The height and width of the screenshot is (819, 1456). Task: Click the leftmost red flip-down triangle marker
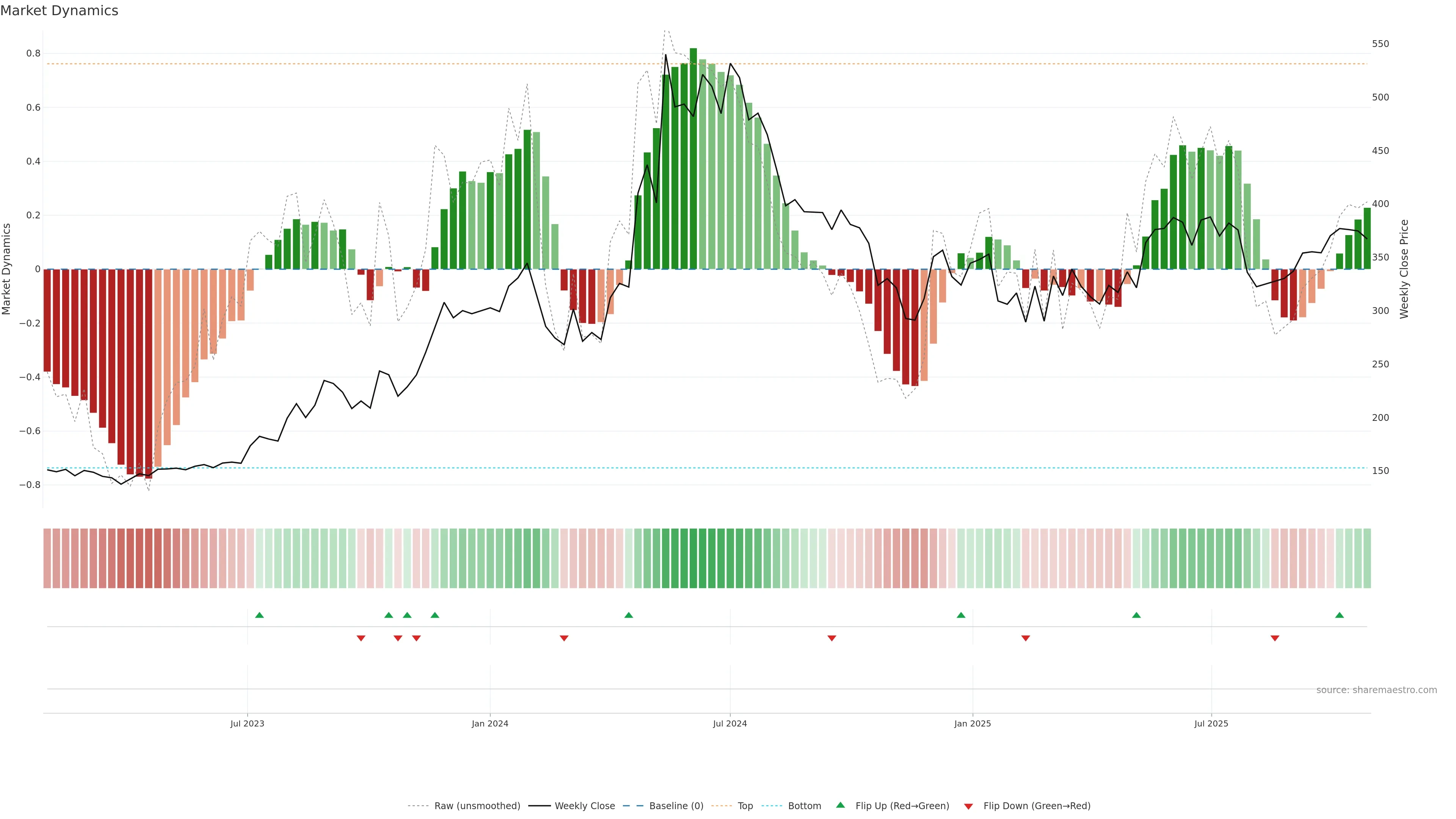361,638
